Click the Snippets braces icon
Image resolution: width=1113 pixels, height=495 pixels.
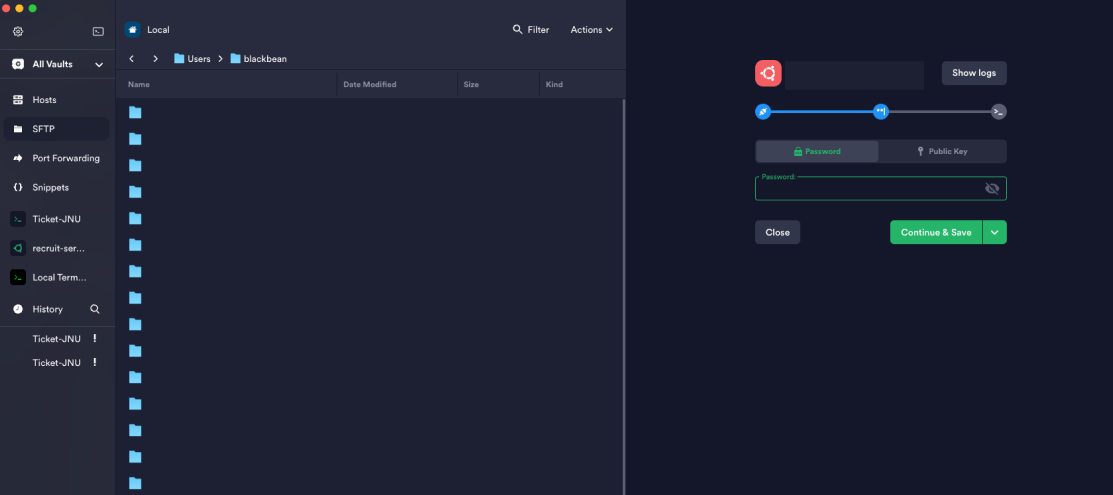click(18, 187)
